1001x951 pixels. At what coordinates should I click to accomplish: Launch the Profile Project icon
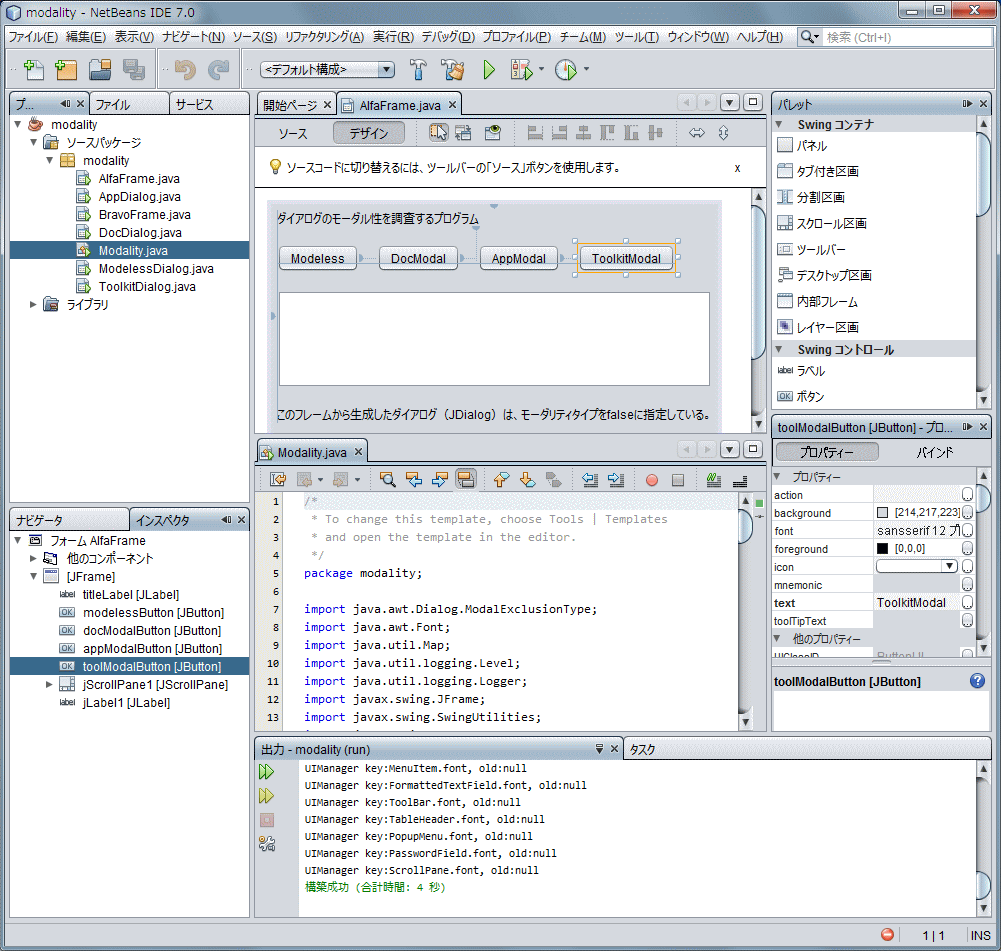pyautogui.click(x=566, y=70)
